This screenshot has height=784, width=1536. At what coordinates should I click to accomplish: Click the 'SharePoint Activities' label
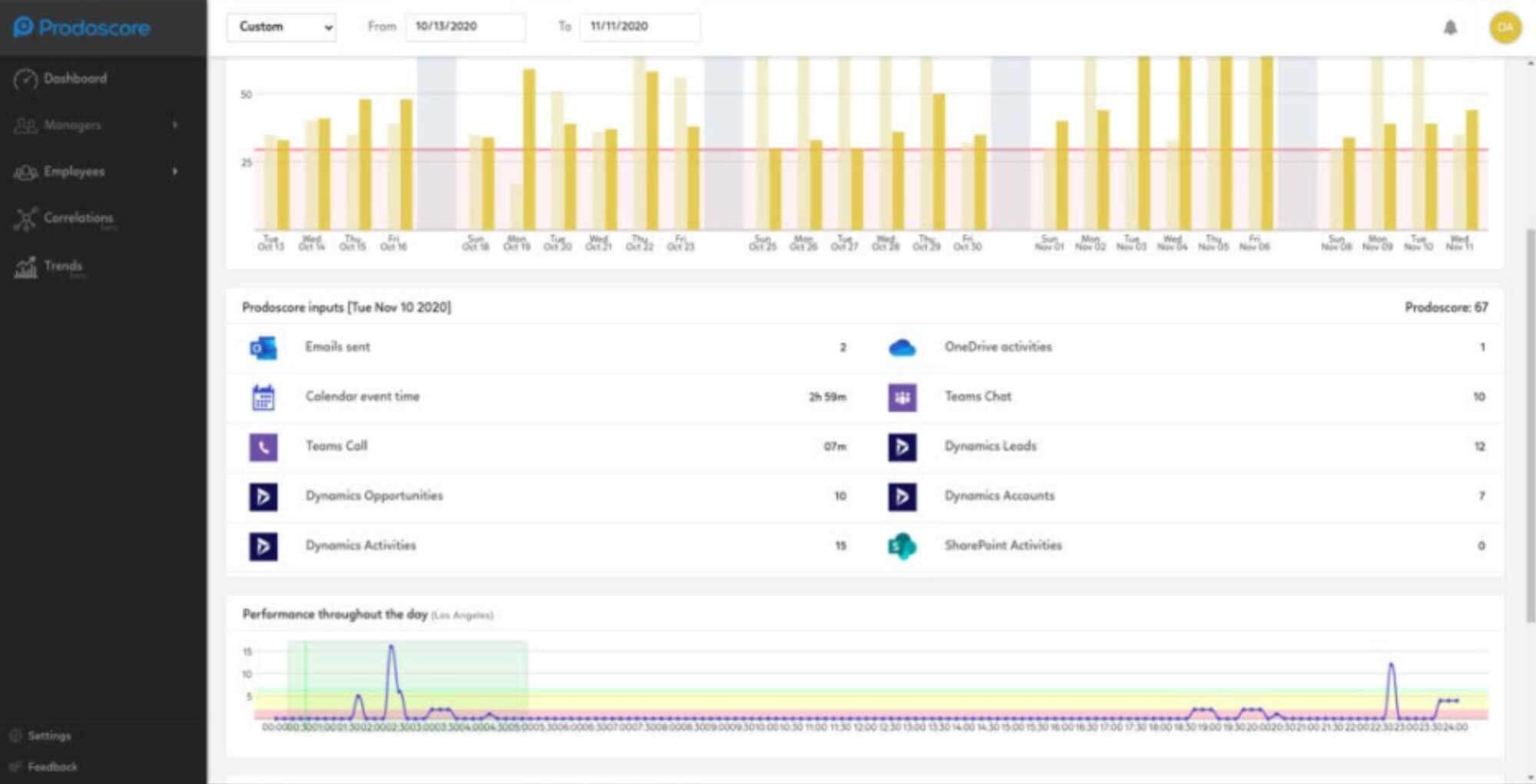coord(1003,545)
